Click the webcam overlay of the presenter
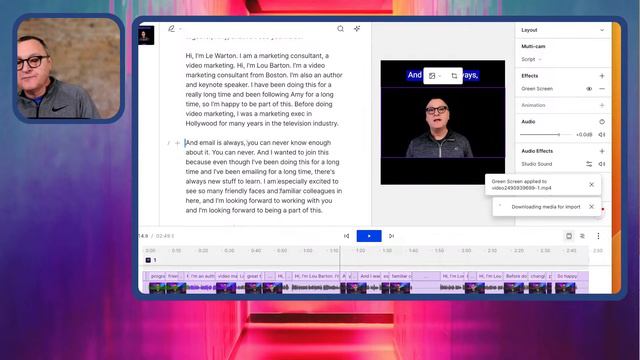640x360 pixels. pos(69,68)
